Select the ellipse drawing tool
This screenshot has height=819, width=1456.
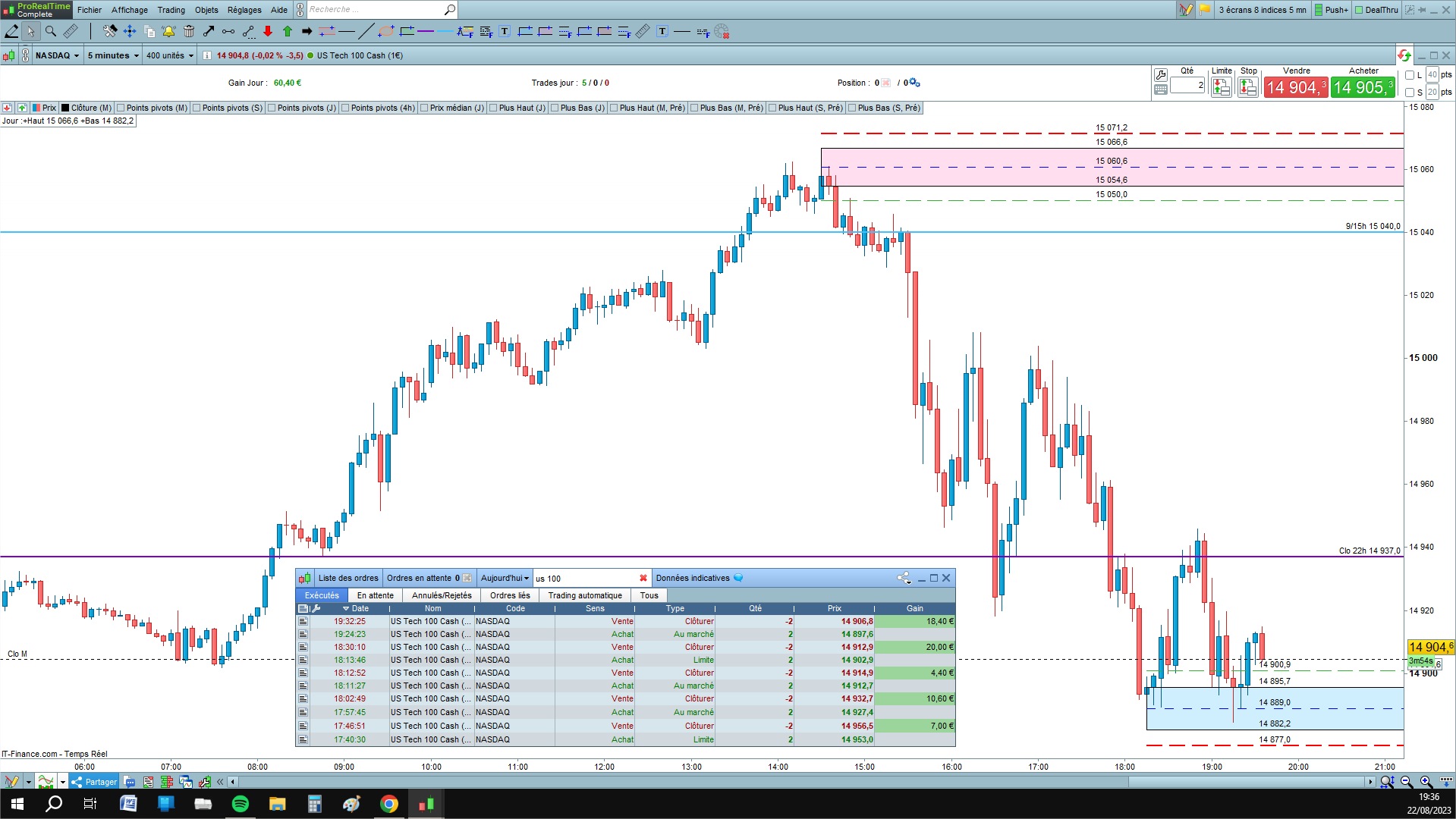[x=386, y=31]
